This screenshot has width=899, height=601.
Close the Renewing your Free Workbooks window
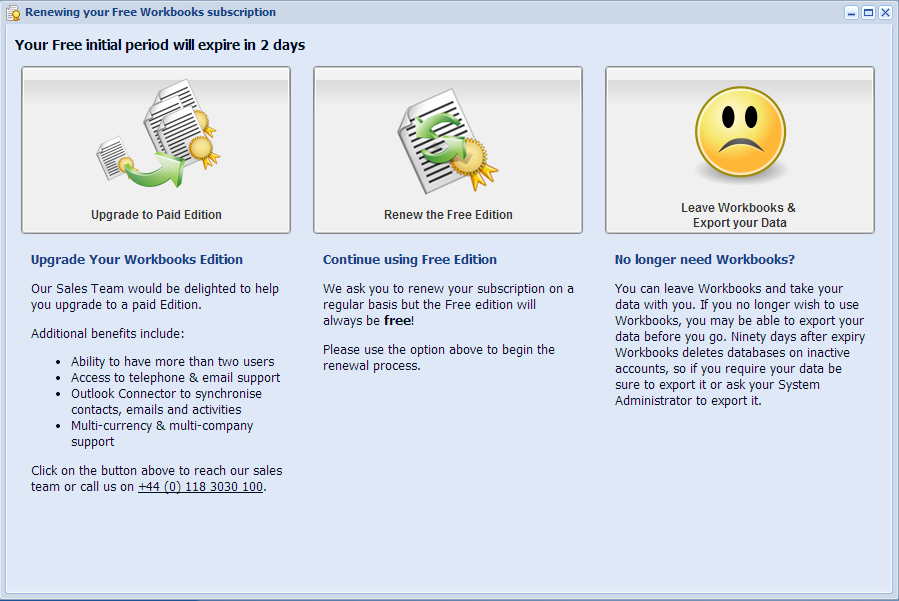885,13
